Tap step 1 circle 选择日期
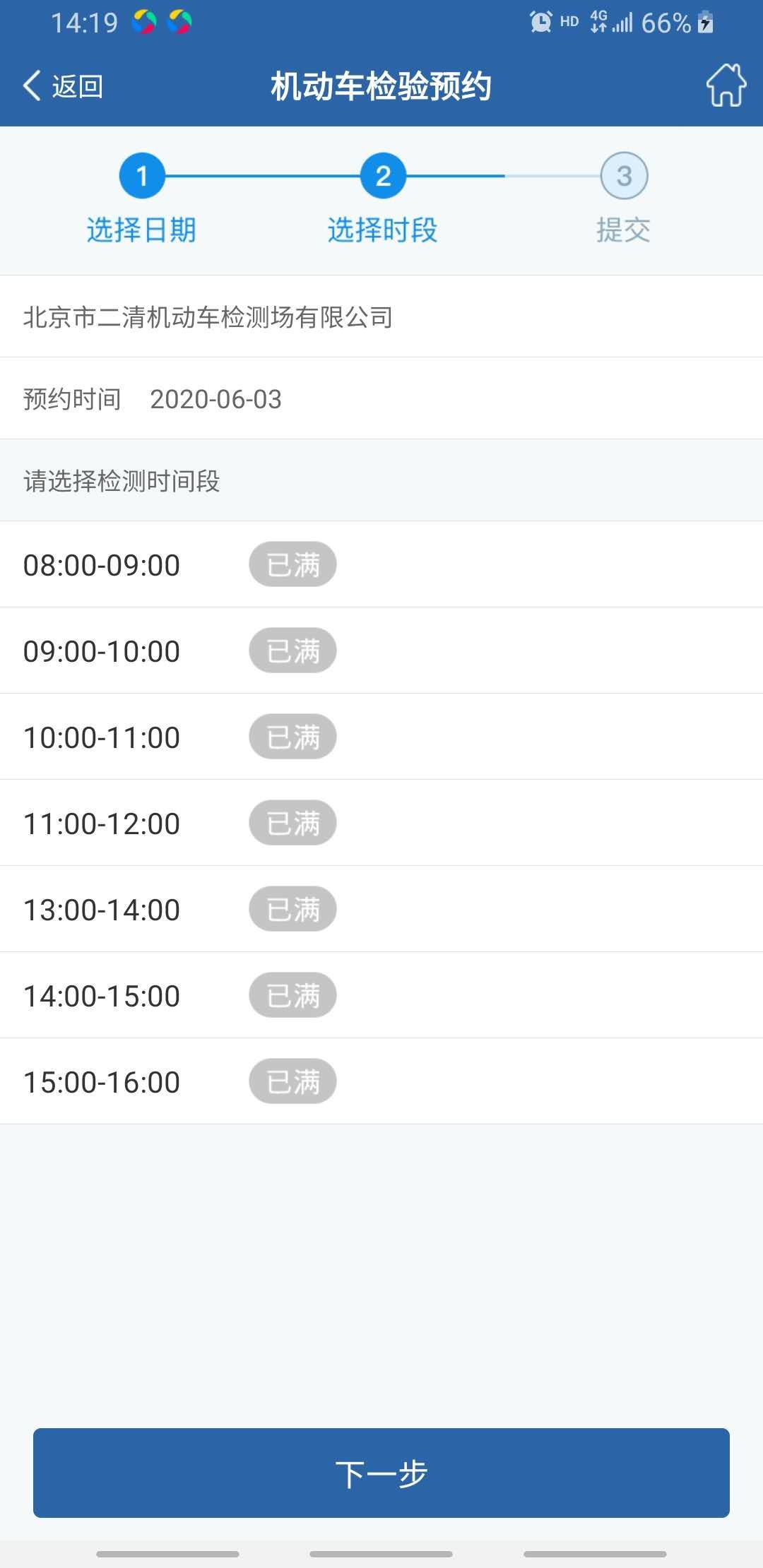763x1568 pixels. click(142, 176)
